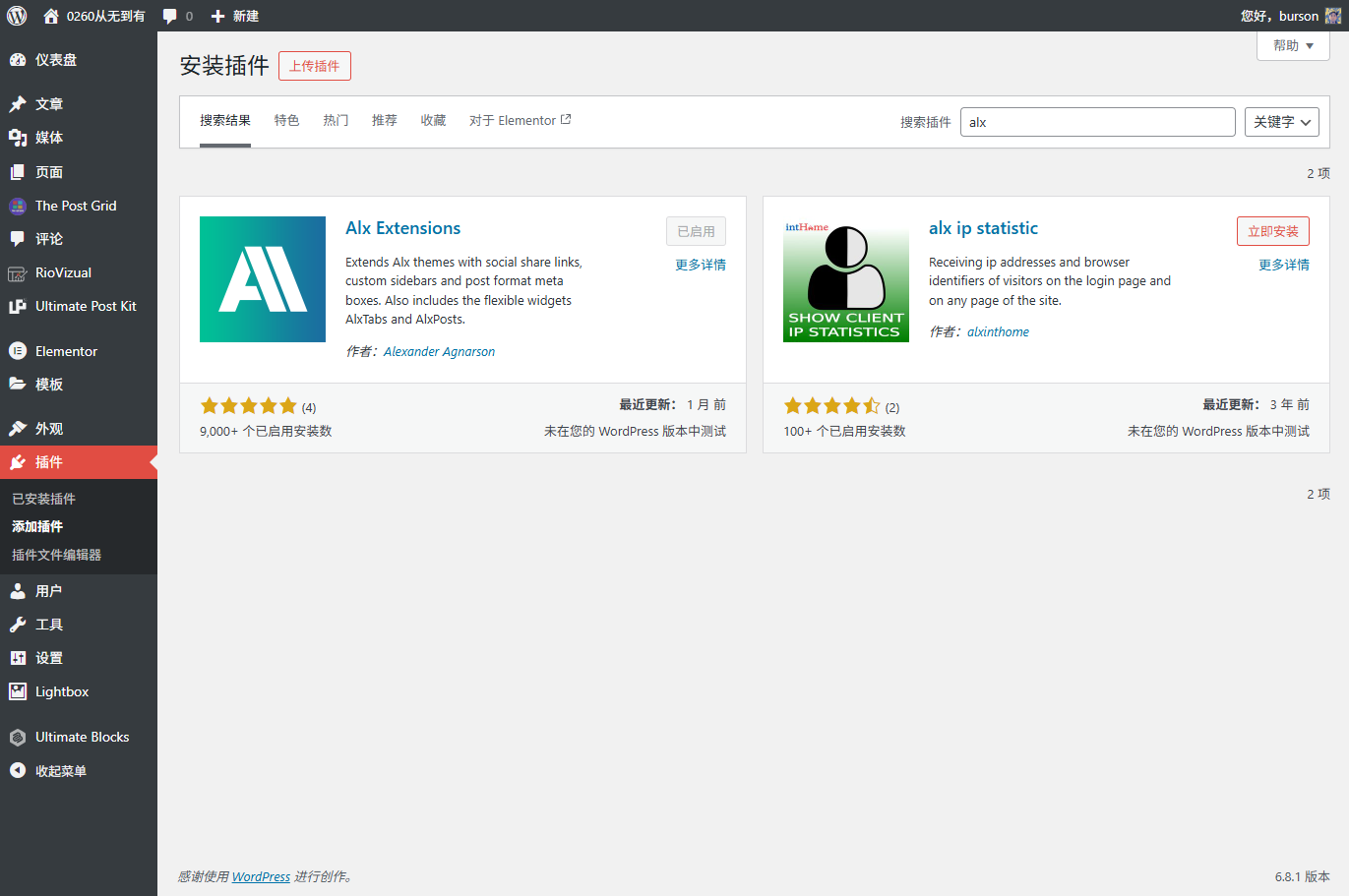Click the five-star rating of Alx Extensions
Screen dimensions: 1349x896
(x=248, y=405)
